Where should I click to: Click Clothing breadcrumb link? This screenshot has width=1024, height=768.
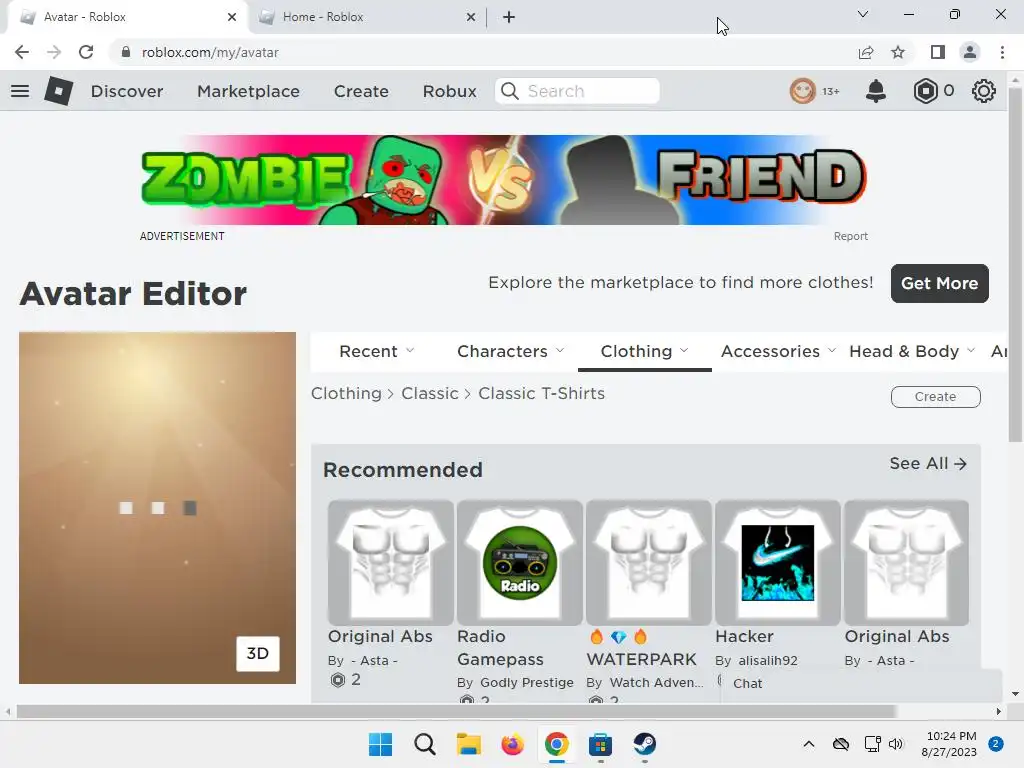coord(346,393)
